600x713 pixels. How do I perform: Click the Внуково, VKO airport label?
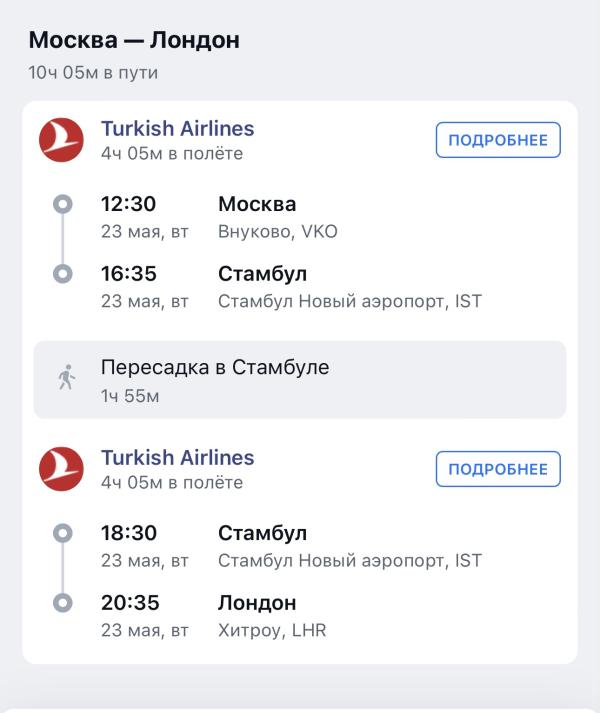pos(277,232)
